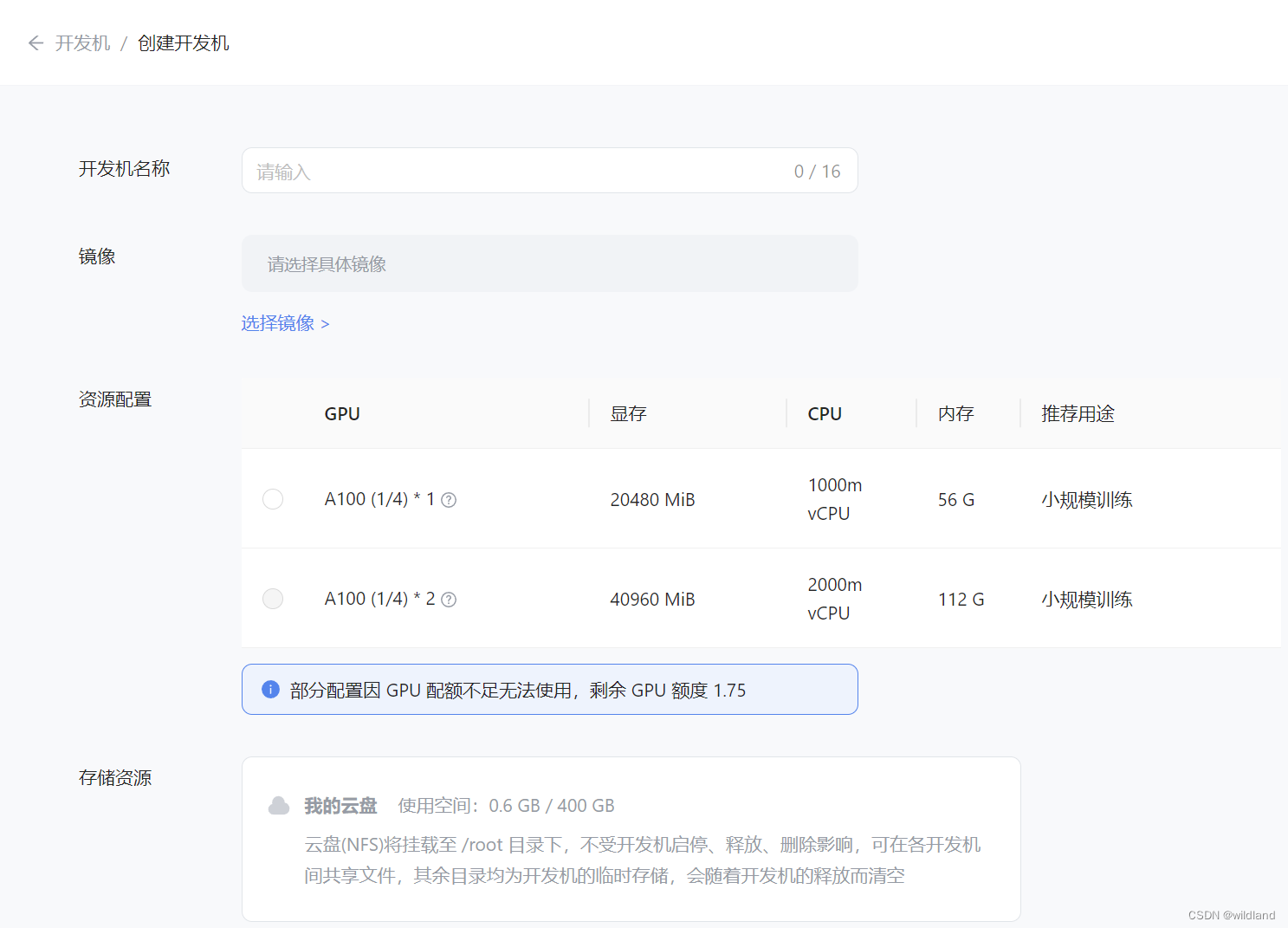The width and height of the screenshot is (1288, 928).
Task: Click the 40960 MiB cell
Action: [x=652, y=600]
